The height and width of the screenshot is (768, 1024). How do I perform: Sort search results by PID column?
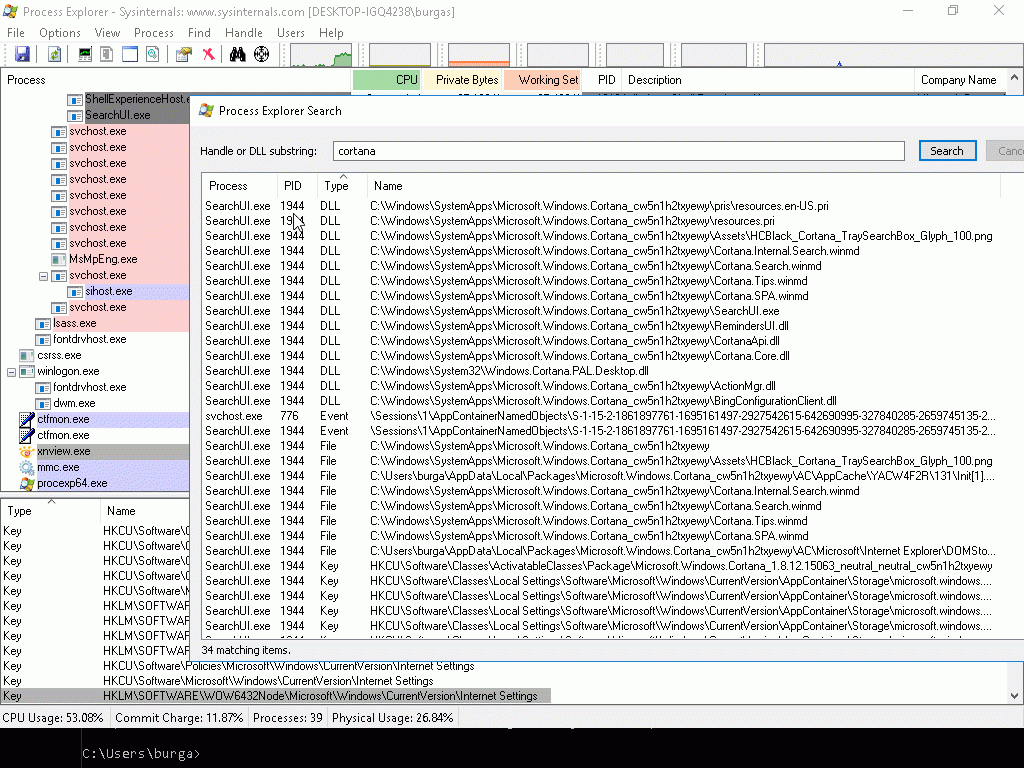pos(297,185)
